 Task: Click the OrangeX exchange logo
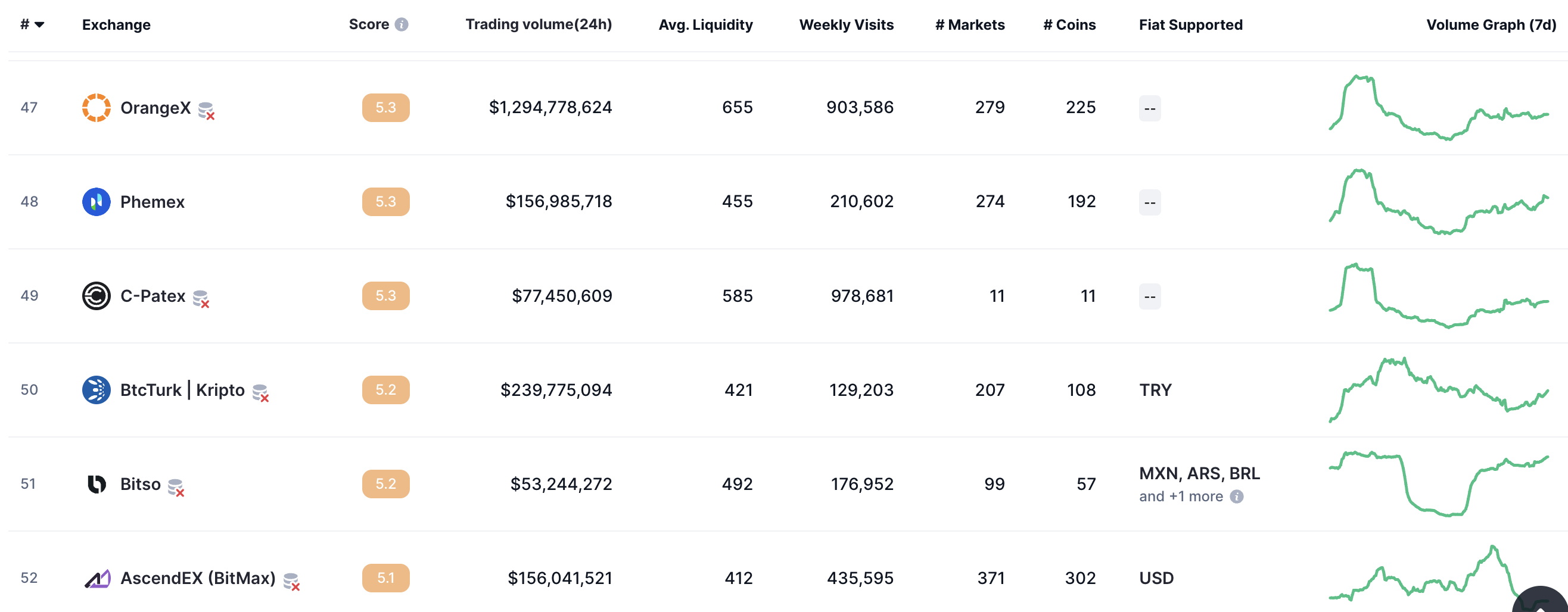pos(96,108)
